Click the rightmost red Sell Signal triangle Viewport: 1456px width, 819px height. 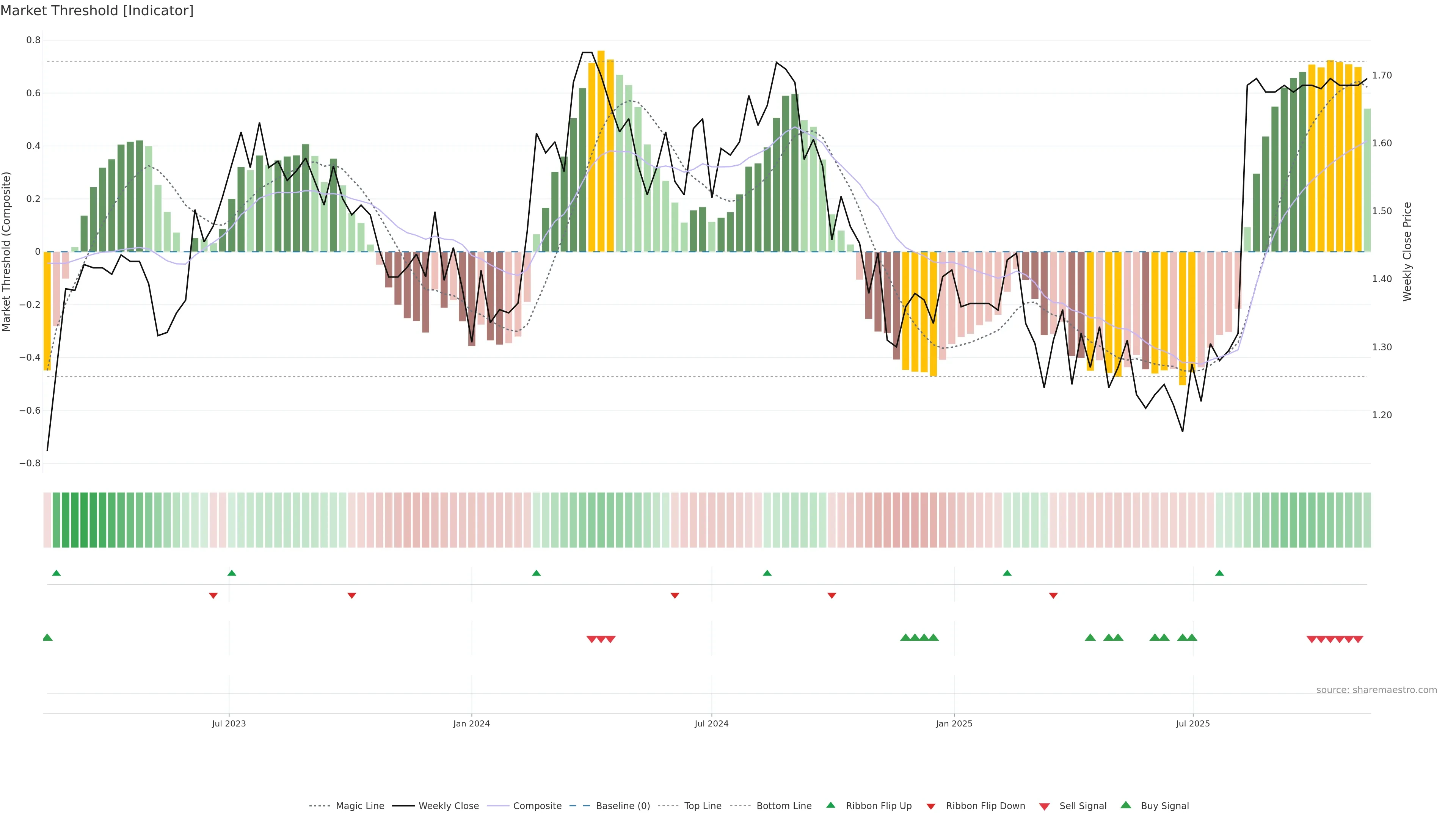(x=1358, y=639)
